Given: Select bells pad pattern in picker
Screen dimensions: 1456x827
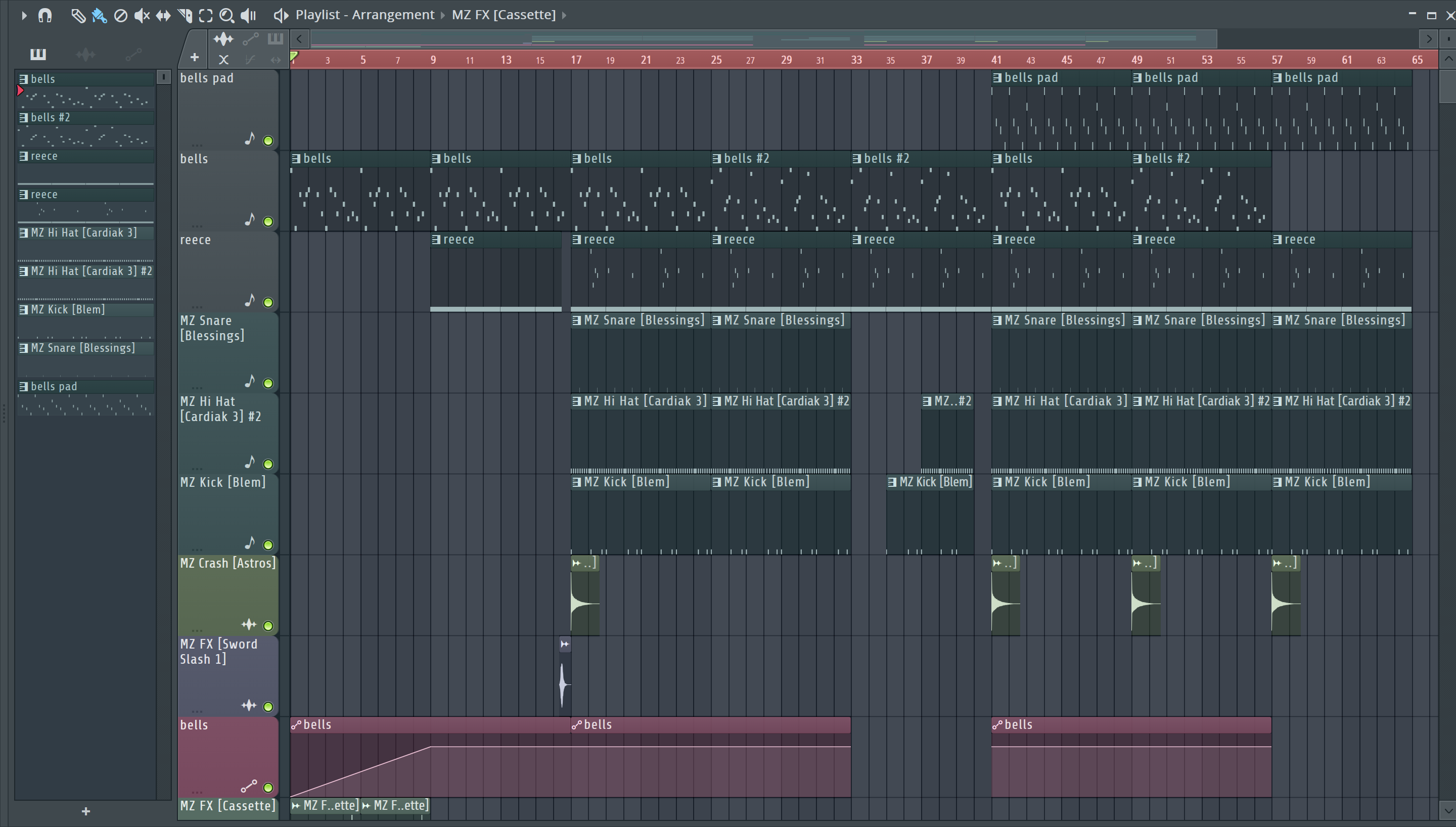Looking at the screenshot, I should [86, 398].
